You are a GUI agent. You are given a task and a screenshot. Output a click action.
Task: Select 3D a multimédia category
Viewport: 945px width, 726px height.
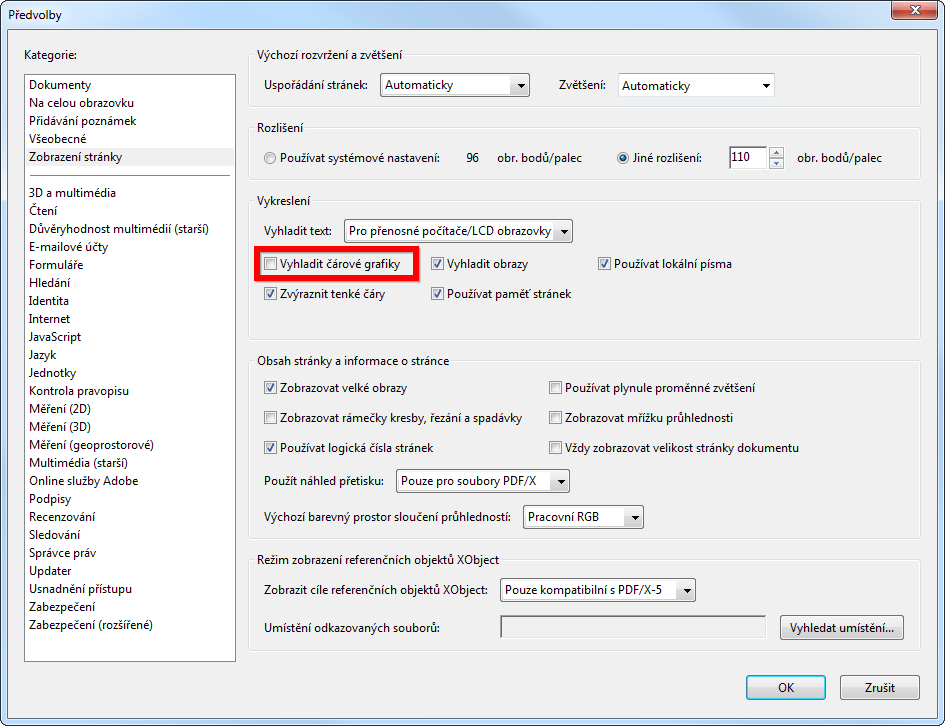[72, 193]
